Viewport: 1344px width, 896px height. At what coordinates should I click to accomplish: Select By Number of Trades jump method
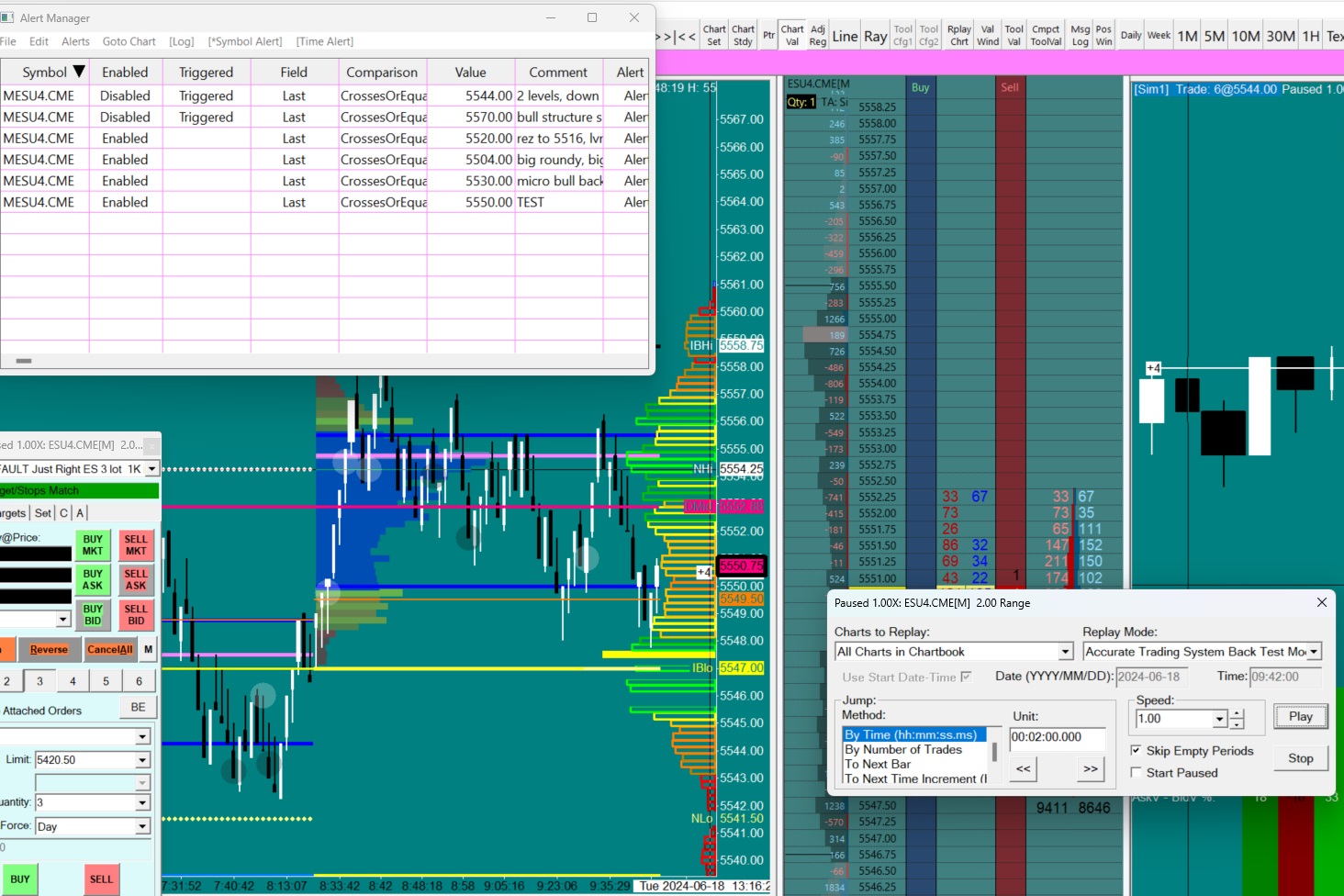click(x=903, y=749)
